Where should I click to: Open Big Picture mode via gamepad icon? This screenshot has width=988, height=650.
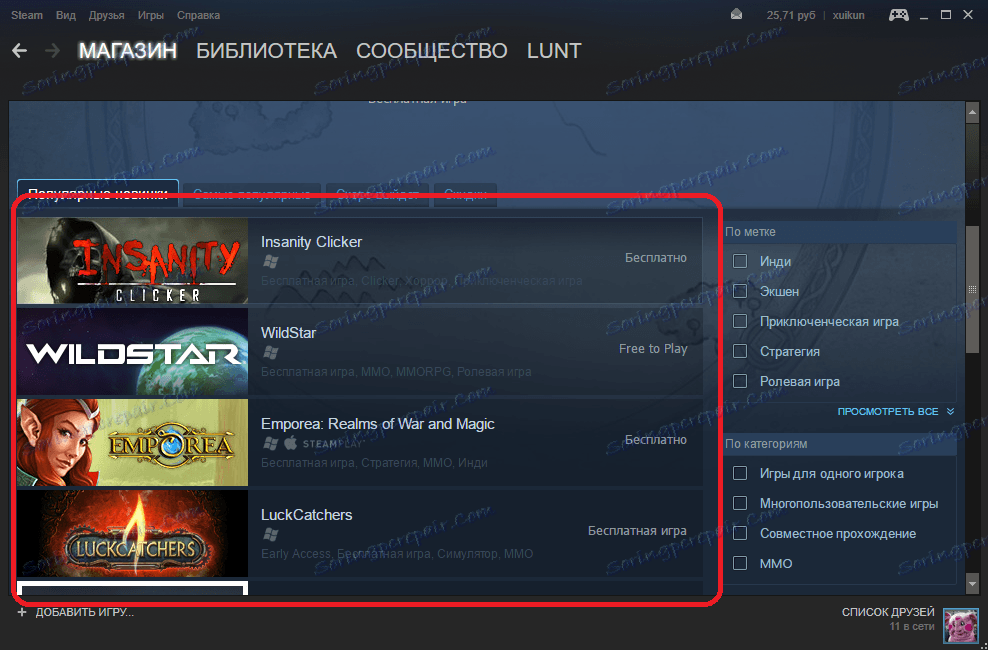pos(897,14)
